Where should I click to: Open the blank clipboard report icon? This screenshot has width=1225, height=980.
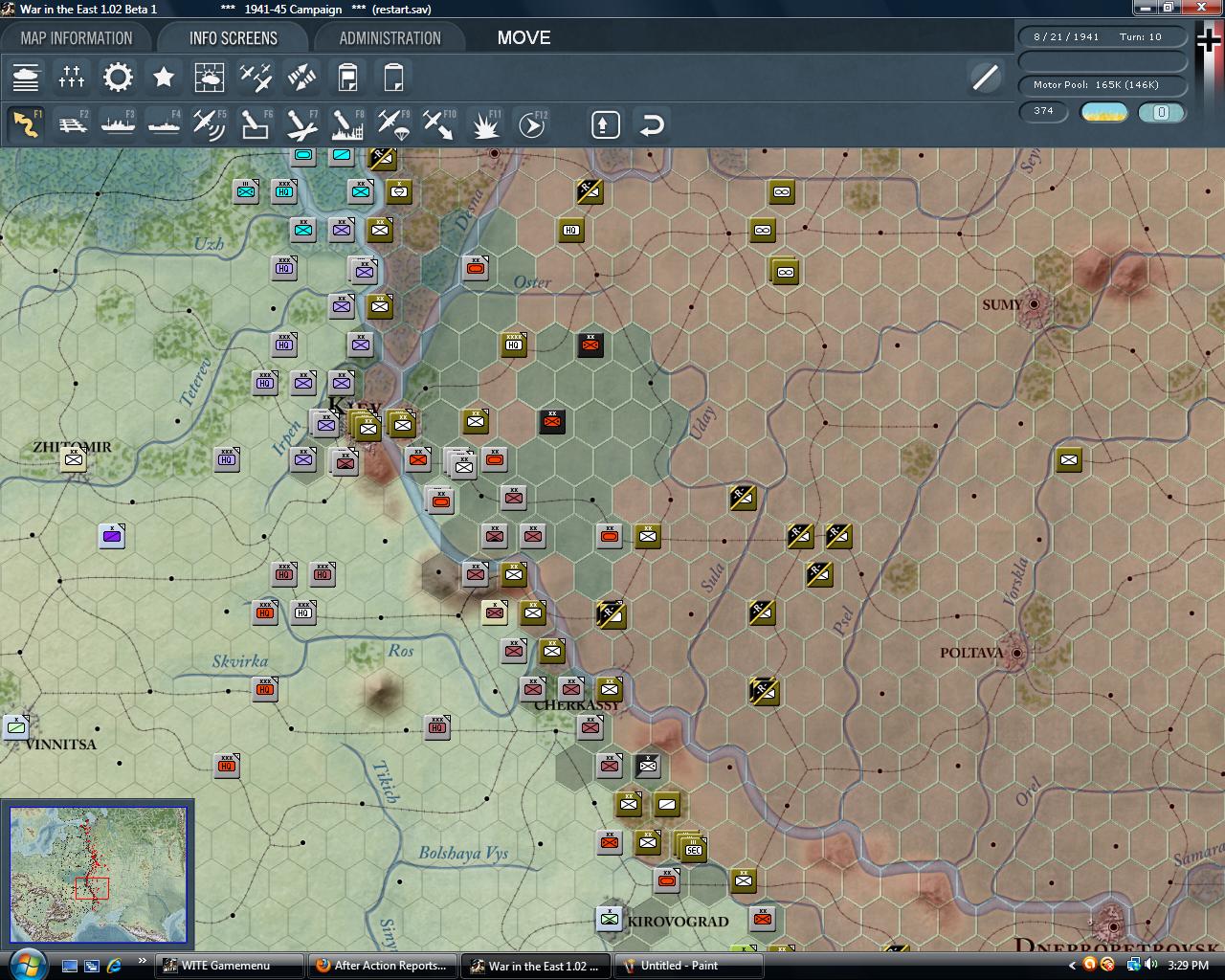pyautogui.click(x=393, y=78)
